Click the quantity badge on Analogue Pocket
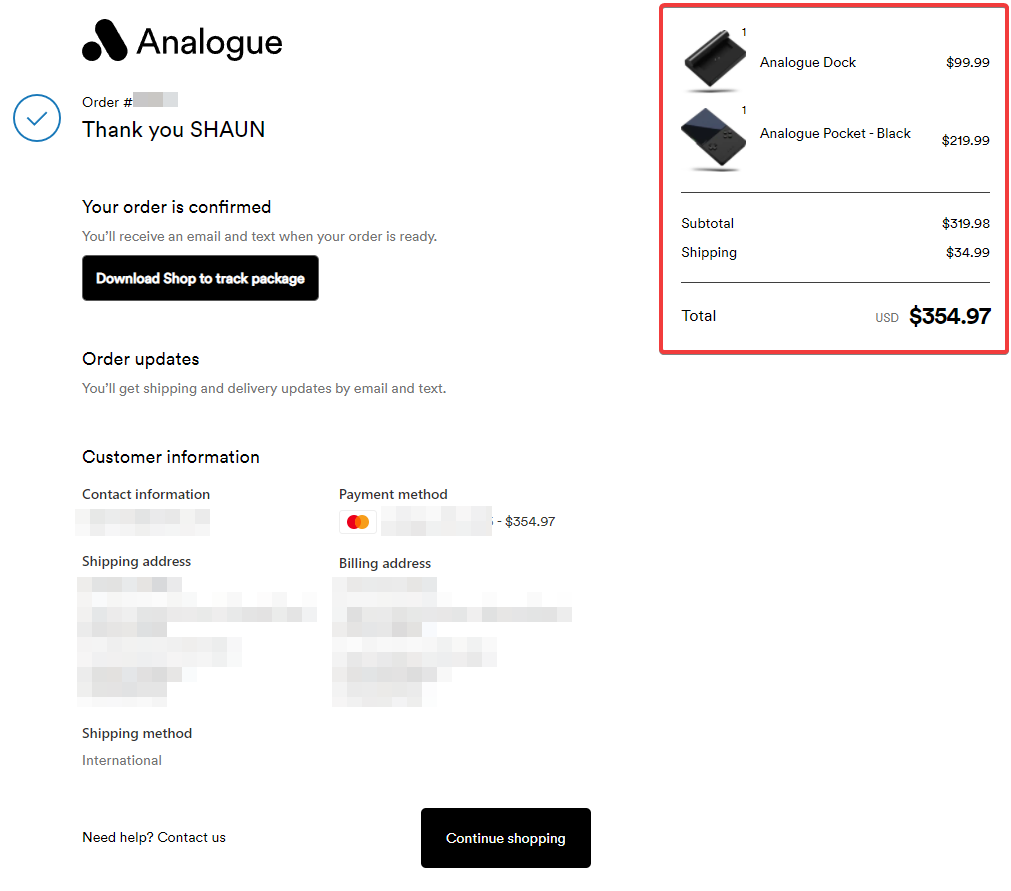The image size is (1011, 891). (x=744, y=110)
